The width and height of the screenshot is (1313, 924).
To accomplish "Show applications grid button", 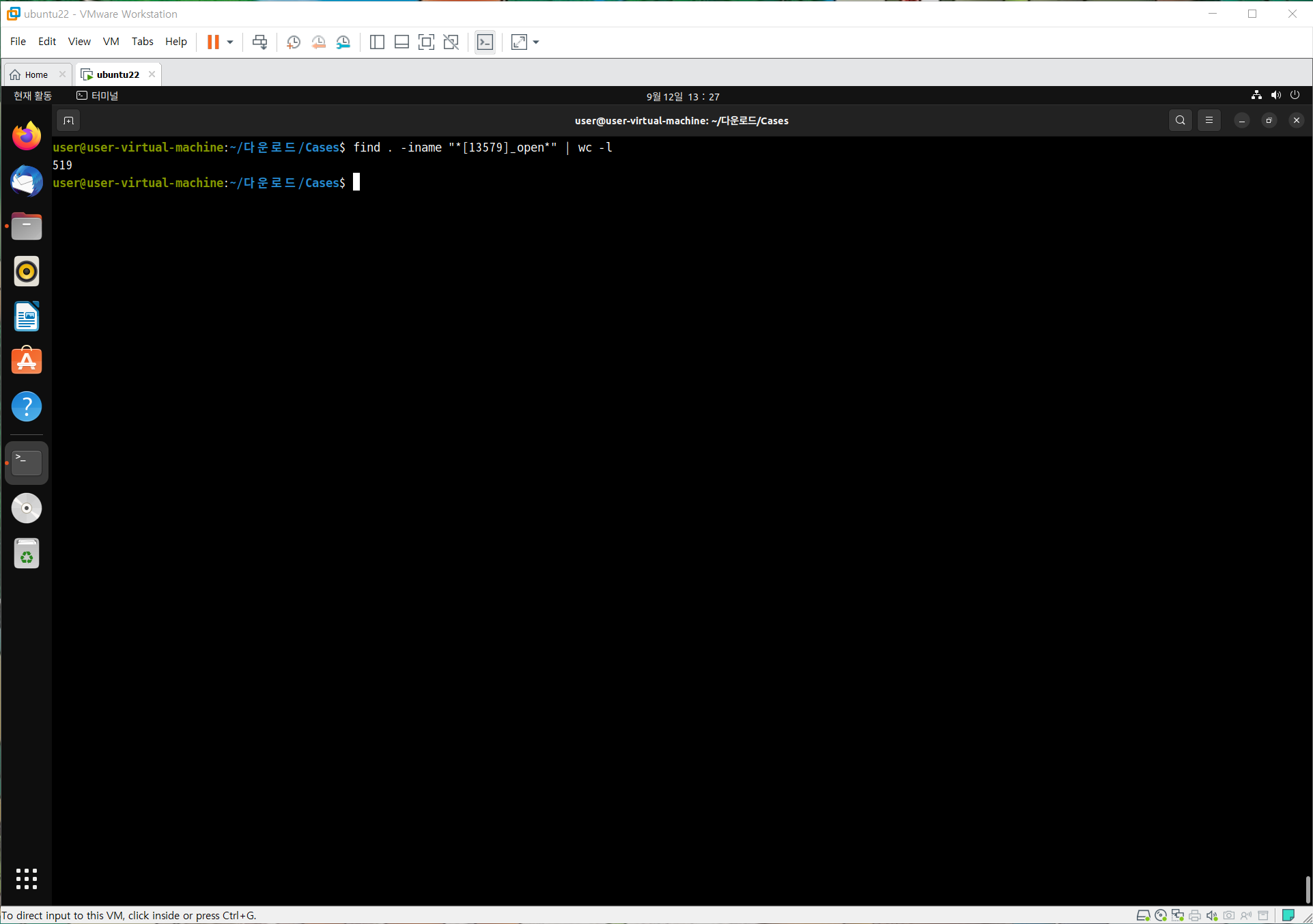I will point(27,878).
